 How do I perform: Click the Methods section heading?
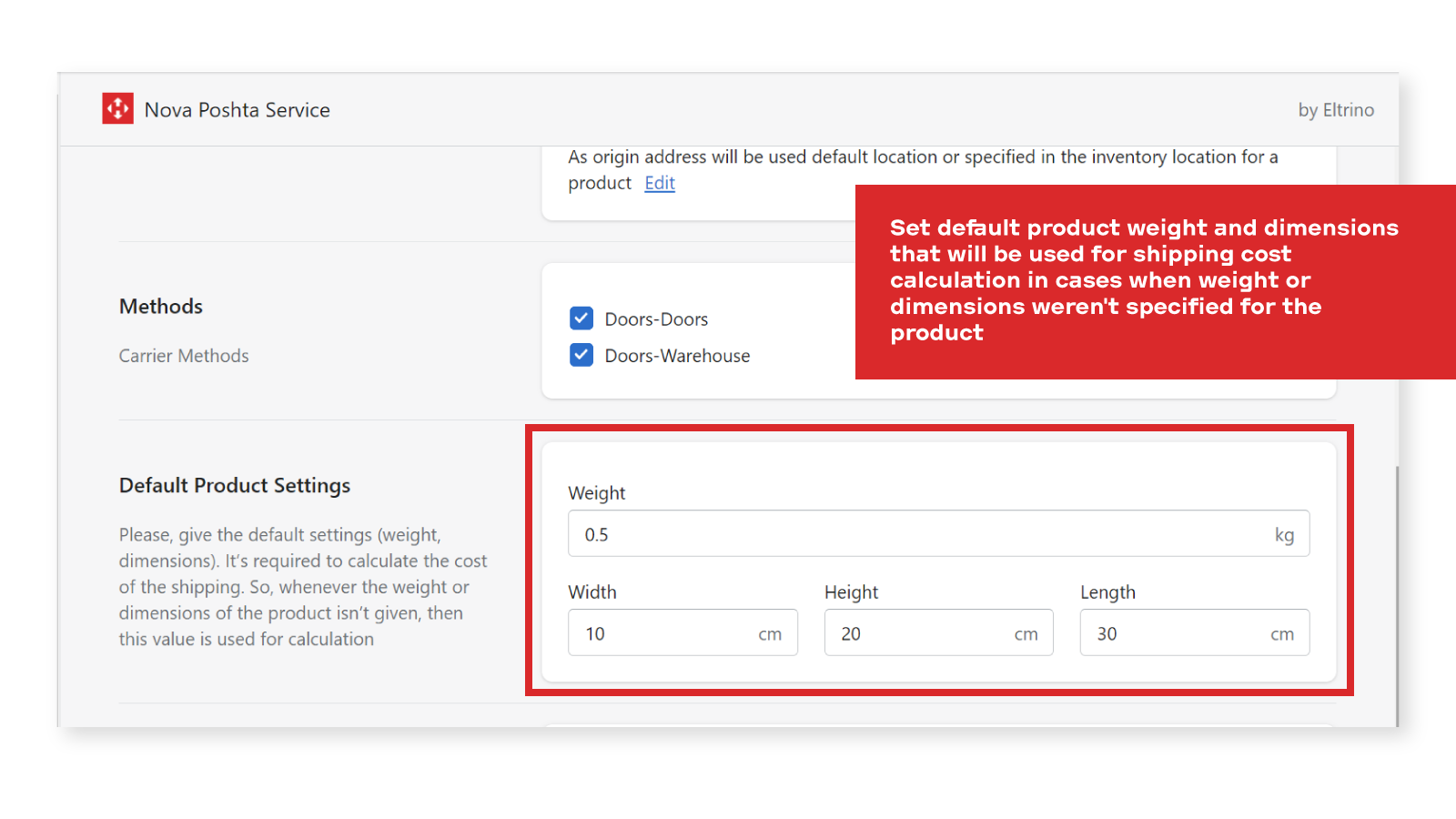[x=161, y=307]
